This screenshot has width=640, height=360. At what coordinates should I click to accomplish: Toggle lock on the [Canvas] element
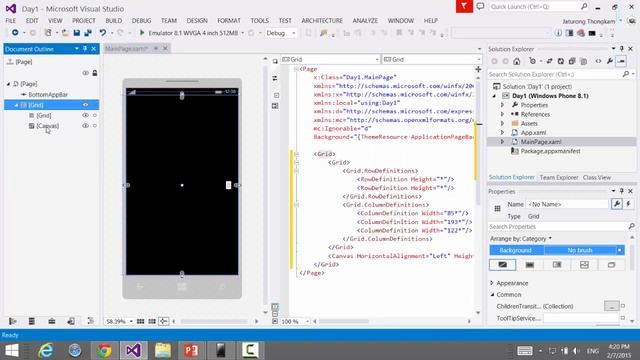(95, 126)
